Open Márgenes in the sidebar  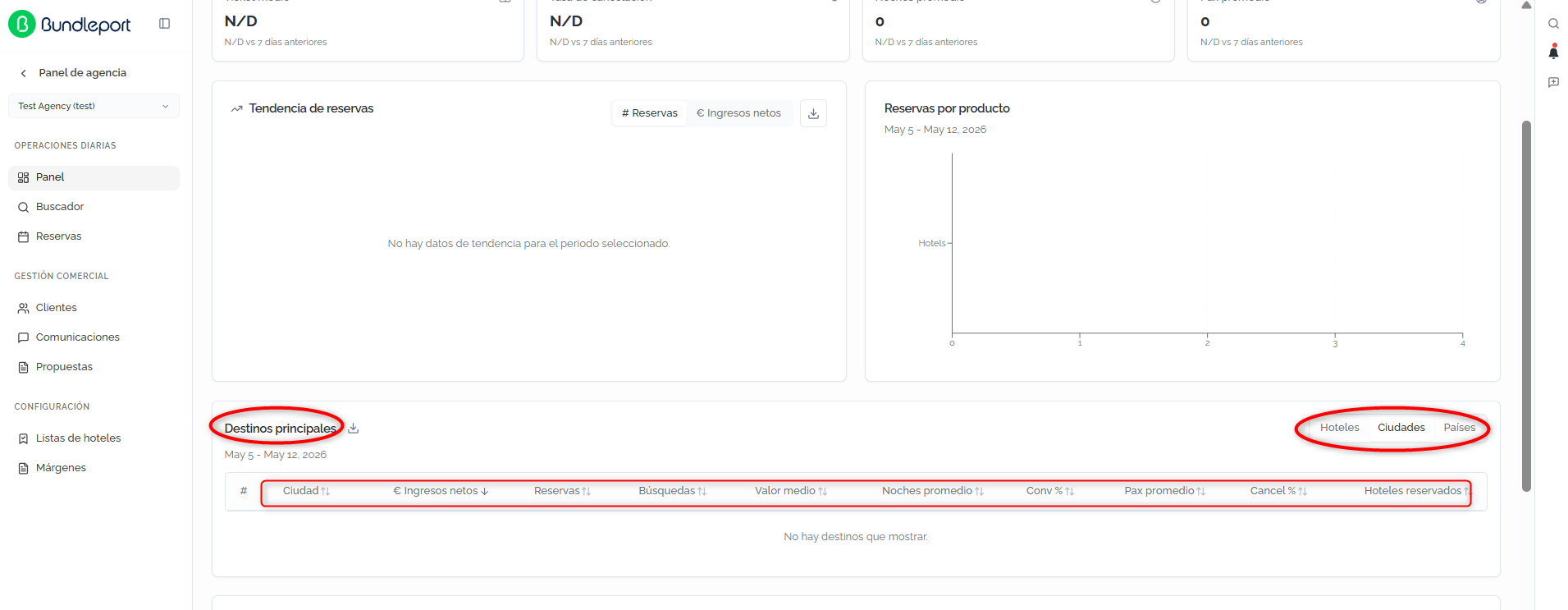[x=94, y=468]
